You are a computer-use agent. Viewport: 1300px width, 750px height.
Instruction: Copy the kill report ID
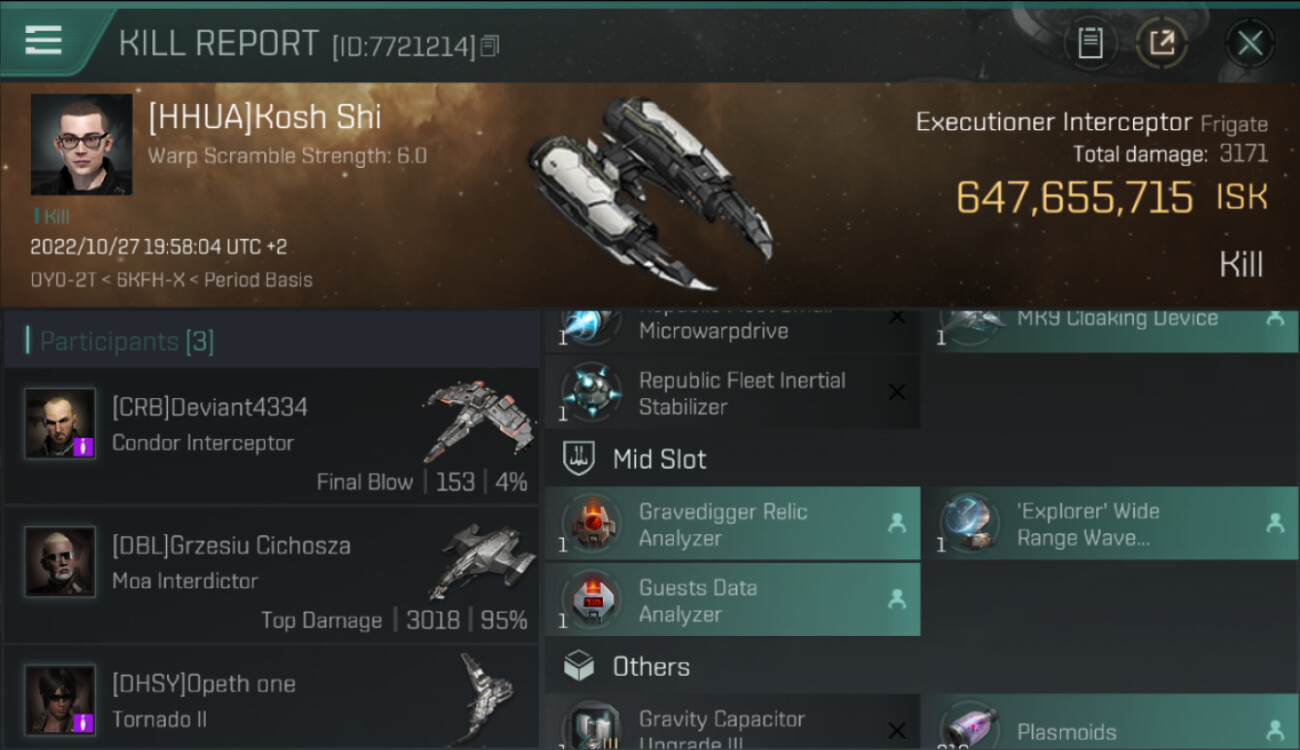[x=490, y=46]
